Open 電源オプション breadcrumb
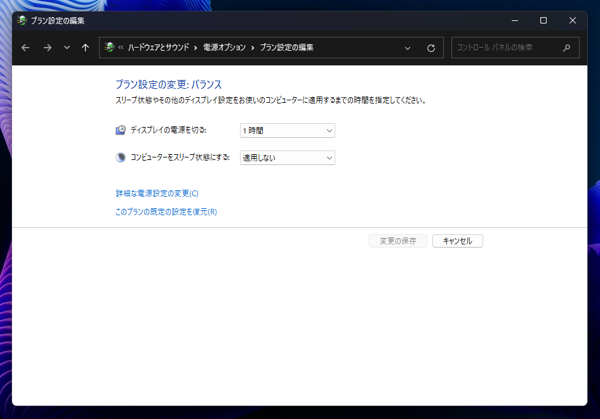600x419 pixels. [x=224, y=47]
